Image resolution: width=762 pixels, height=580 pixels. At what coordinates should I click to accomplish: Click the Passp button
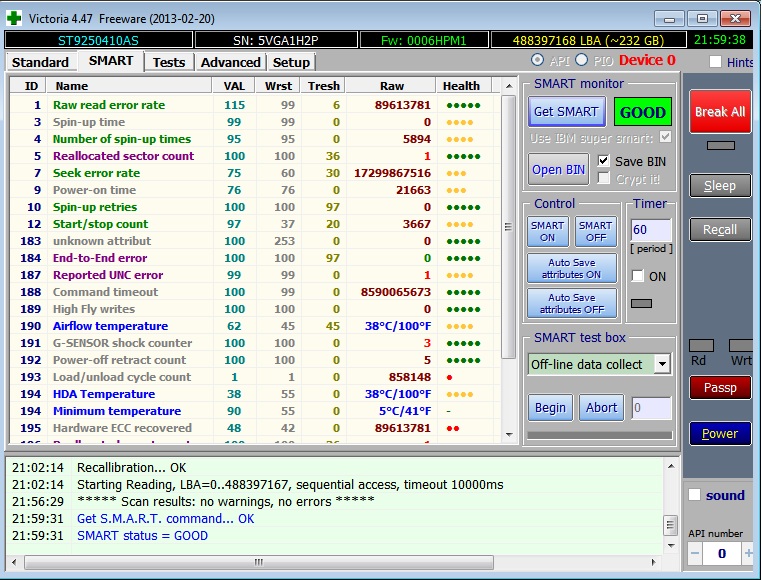pos(719,387)
